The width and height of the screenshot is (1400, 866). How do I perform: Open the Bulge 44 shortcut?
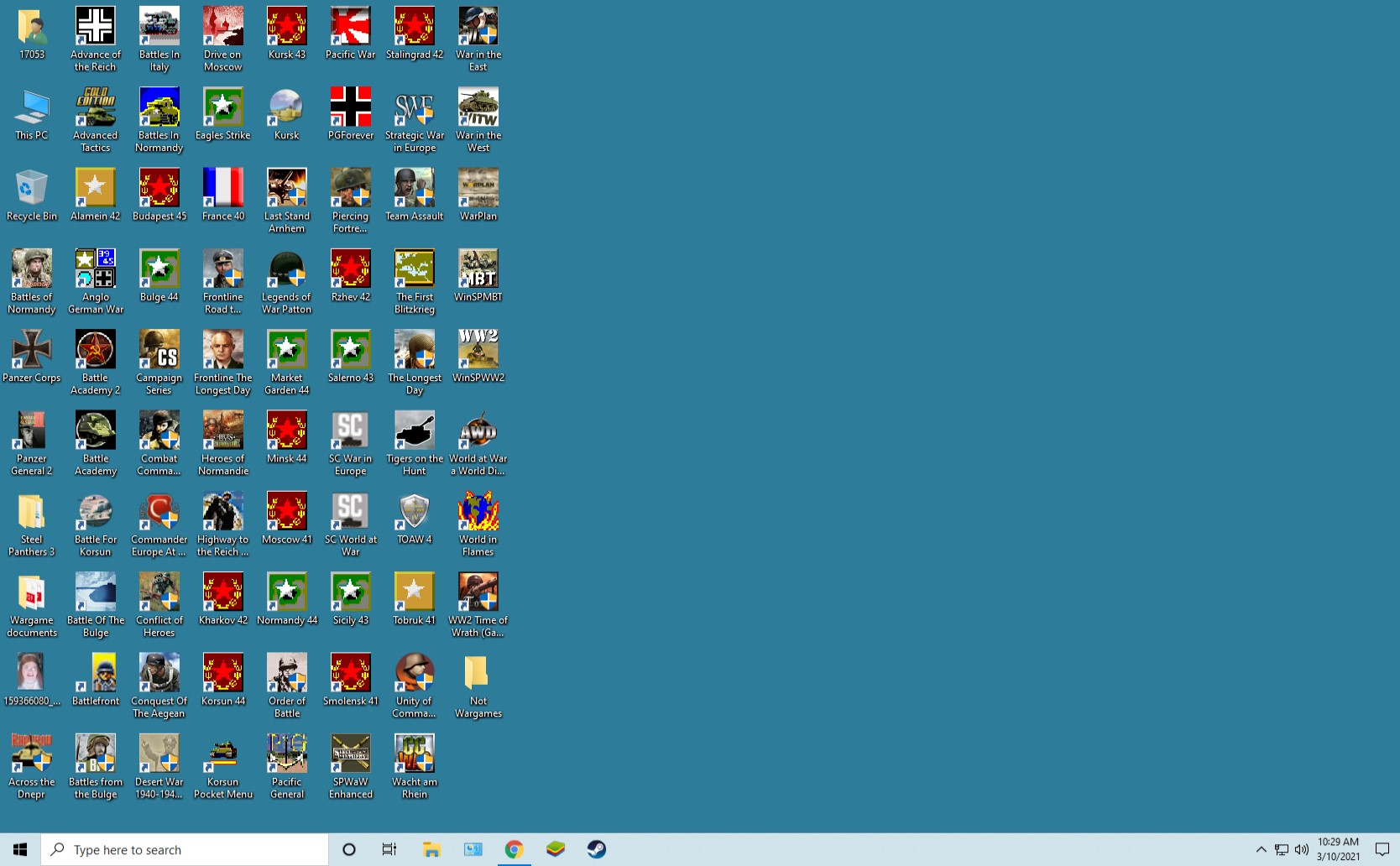tap(159, 269)
